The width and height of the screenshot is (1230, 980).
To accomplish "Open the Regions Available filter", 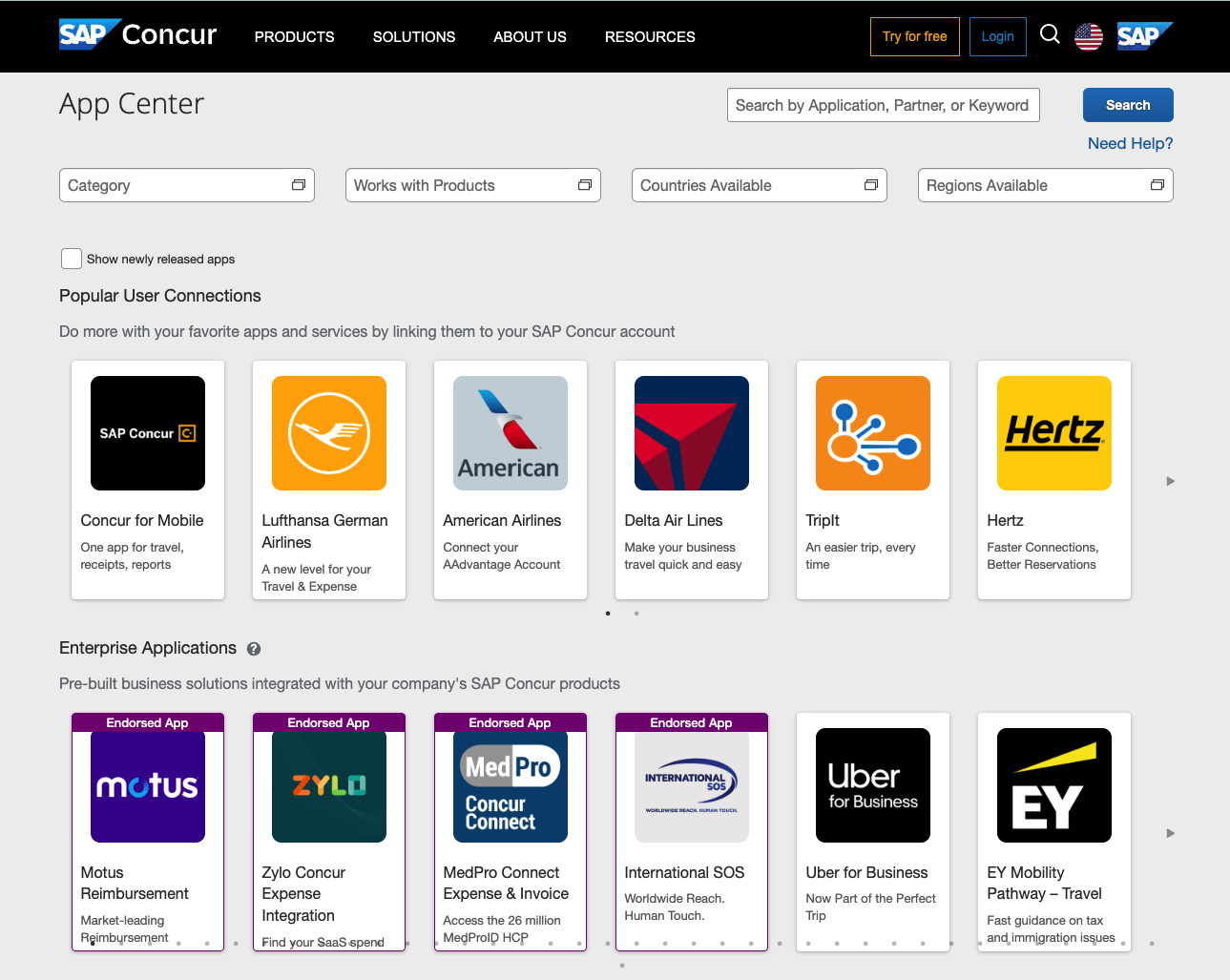I will coord(1045,184).
